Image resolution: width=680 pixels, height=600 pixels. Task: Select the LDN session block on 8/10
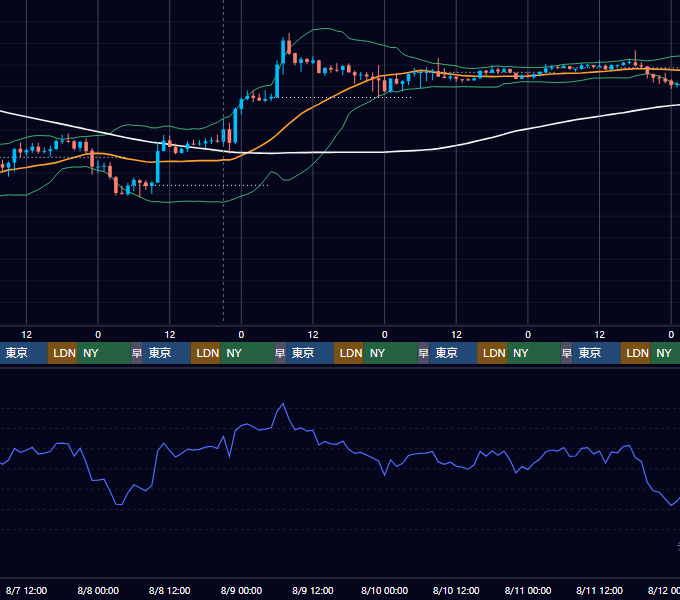492,353
